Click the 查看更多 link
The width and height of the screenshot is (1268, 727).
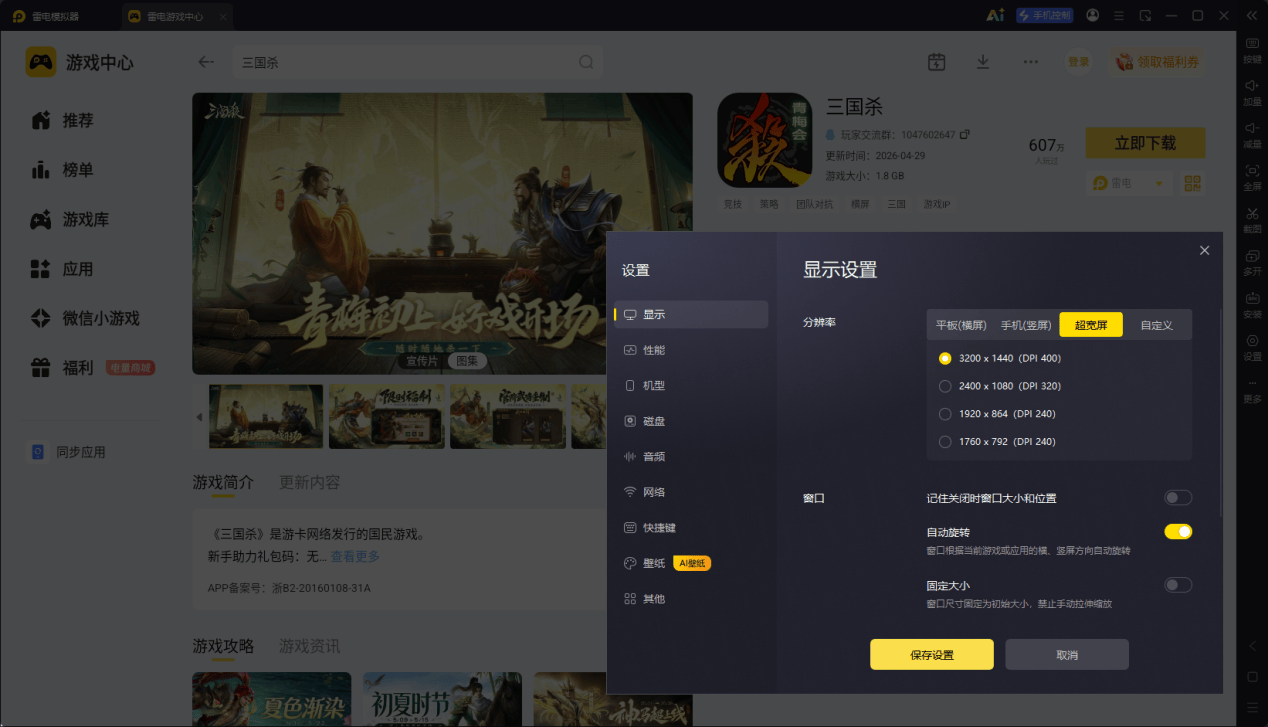tap(355, 556)
